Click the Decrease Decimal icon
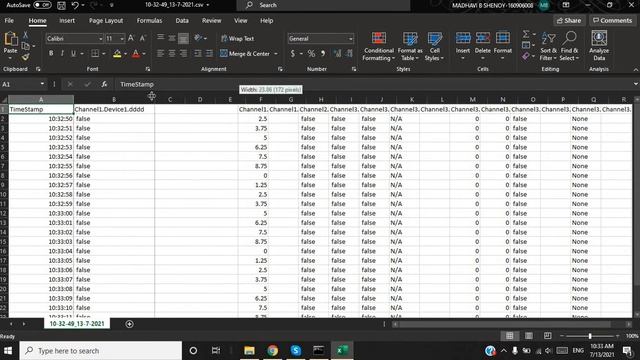The width and height of the screenshot is (640, 360). tap(349, 53)
